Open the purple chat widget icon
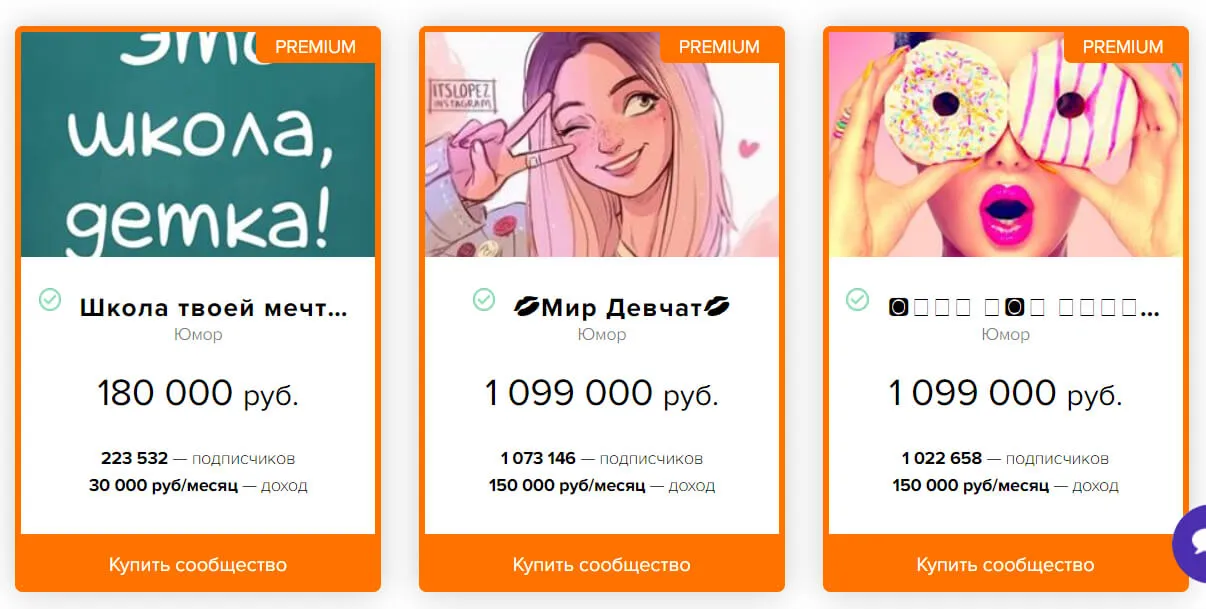Viewport: 1206px width, 609px height. (1190, 543)
